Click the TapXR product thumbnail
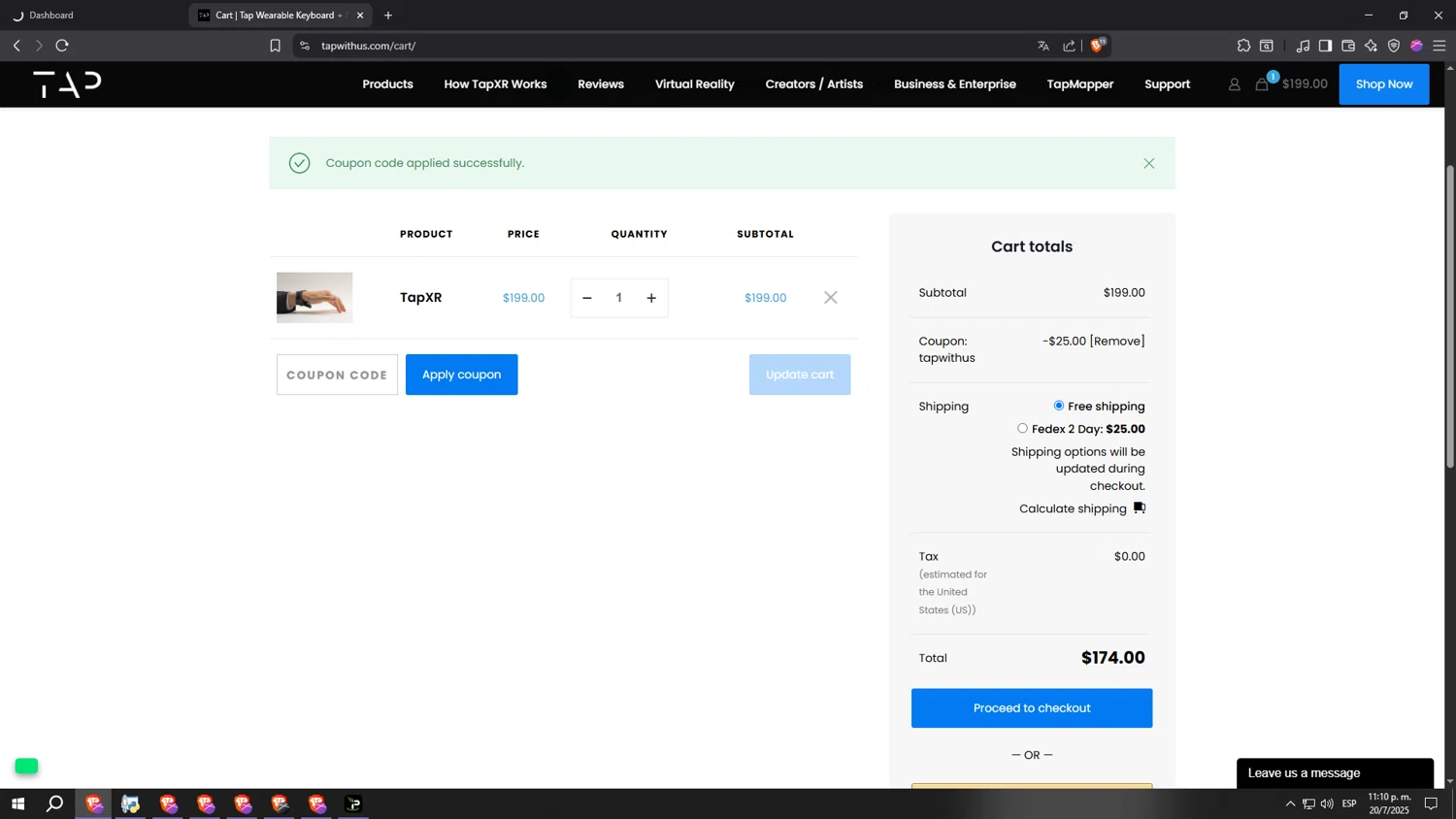The height and width of the screenshot is (819, 1456). click(314, 298)
